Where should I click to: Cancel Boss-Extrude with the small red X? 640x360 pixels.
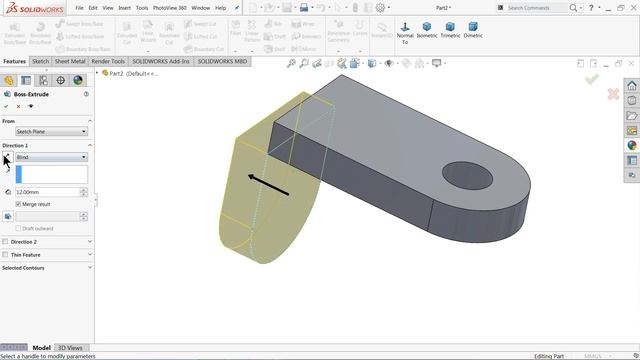pyautogui.click(x=18, y=106)
